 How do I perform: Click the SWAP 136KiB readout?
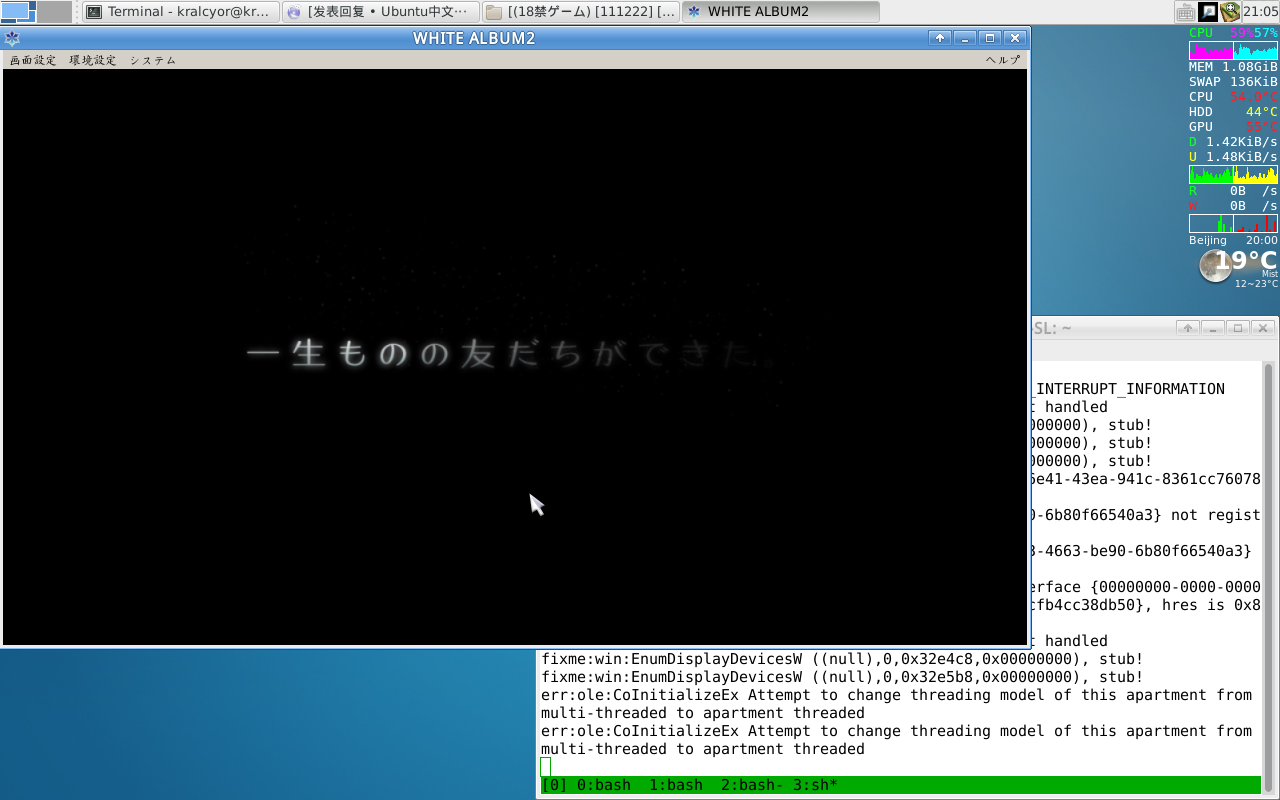(x=1233, y=82)
